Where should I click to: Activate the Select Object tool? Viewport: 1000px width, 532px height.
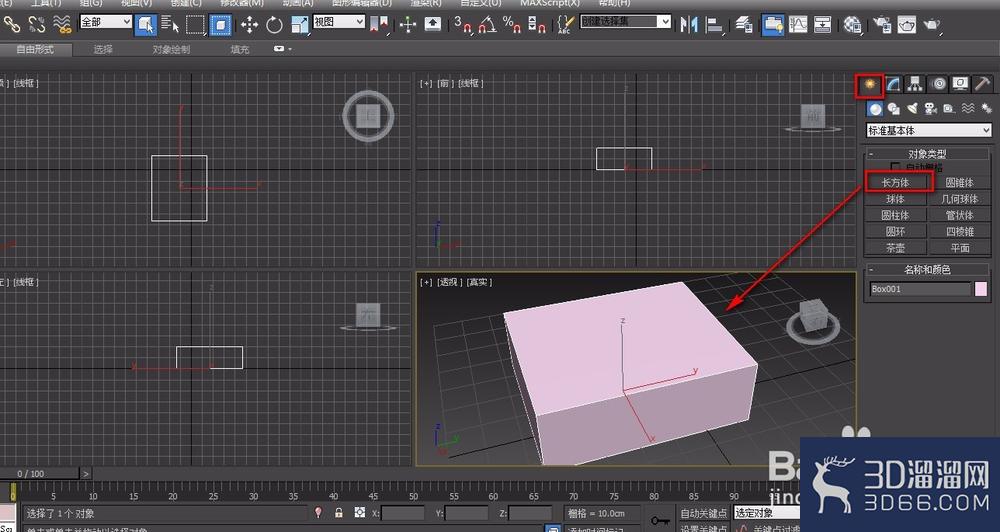pyautogui.click(x=146, y=25)
